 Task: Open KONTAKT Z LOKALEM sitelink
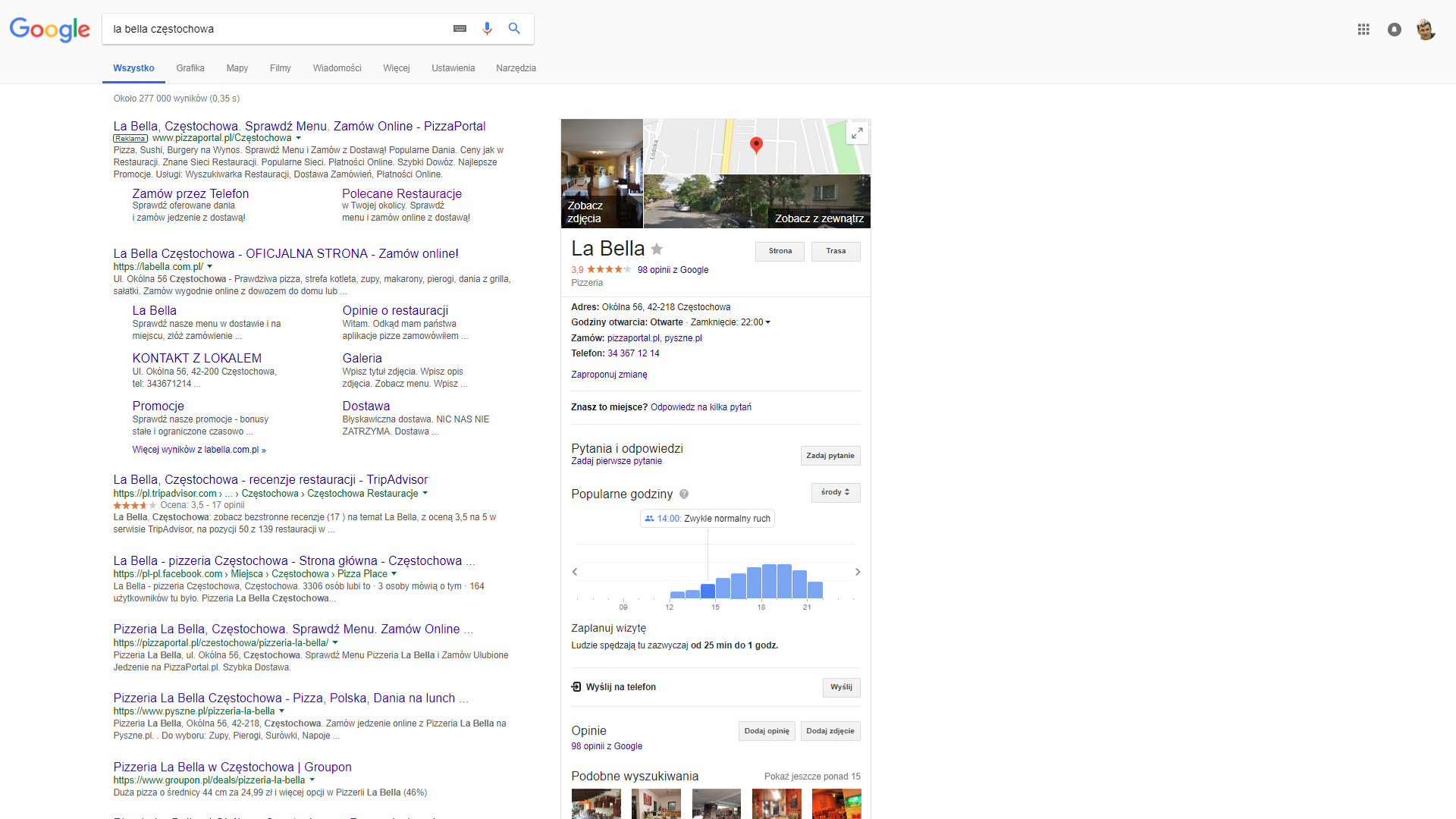[x=197, y=359]
